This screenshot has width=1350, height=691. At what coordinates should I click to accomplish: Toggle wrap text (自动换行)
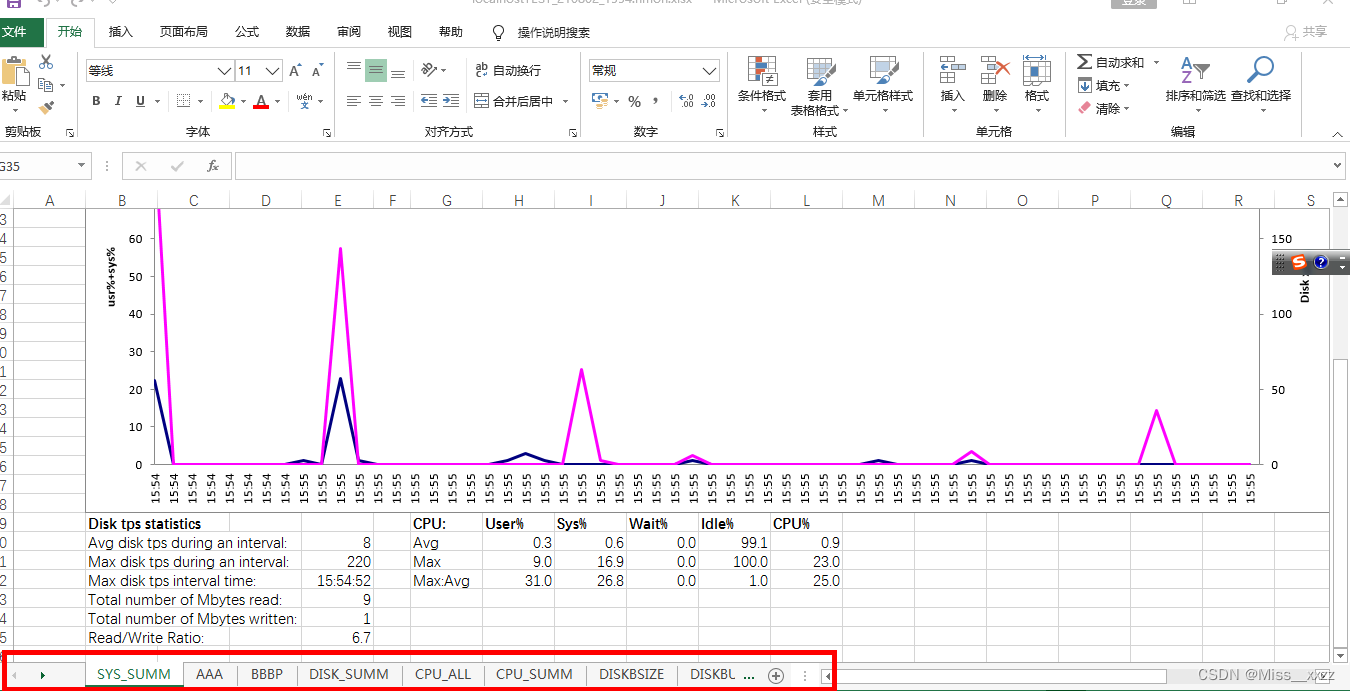507,70
